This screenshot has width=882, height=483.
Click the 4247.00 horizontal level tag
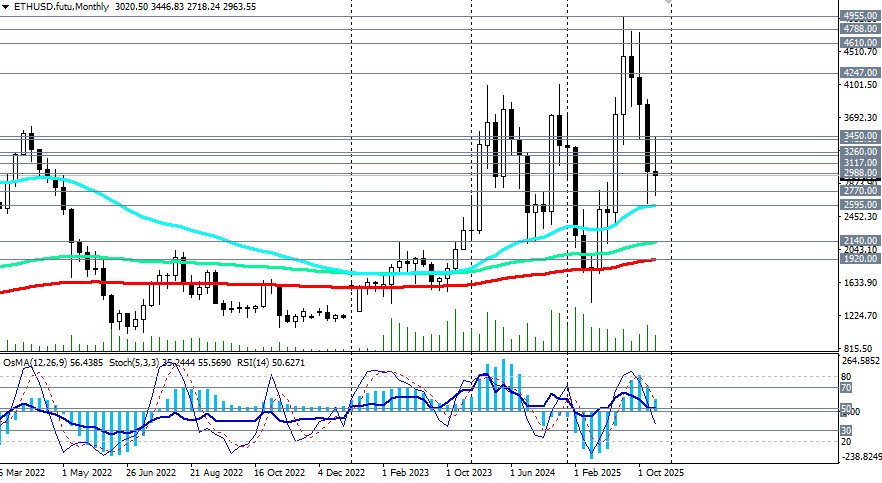pos(860,73)
